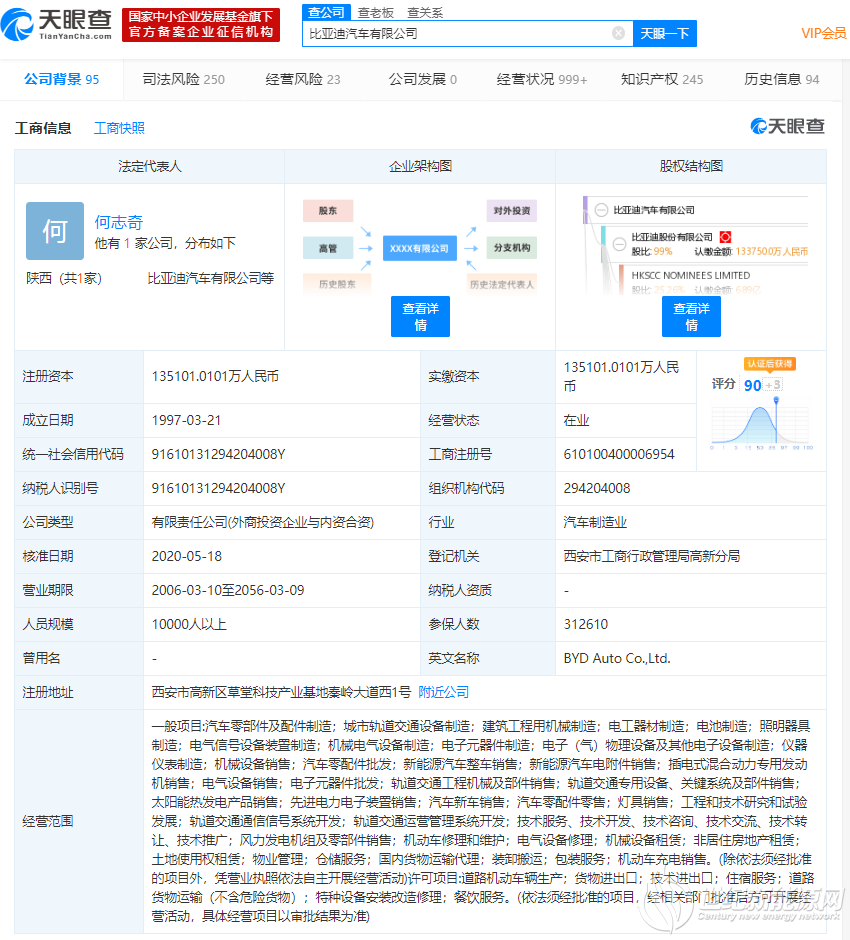
Task: Open legal representative 何志奇 profile link
Action: [119, 222]
